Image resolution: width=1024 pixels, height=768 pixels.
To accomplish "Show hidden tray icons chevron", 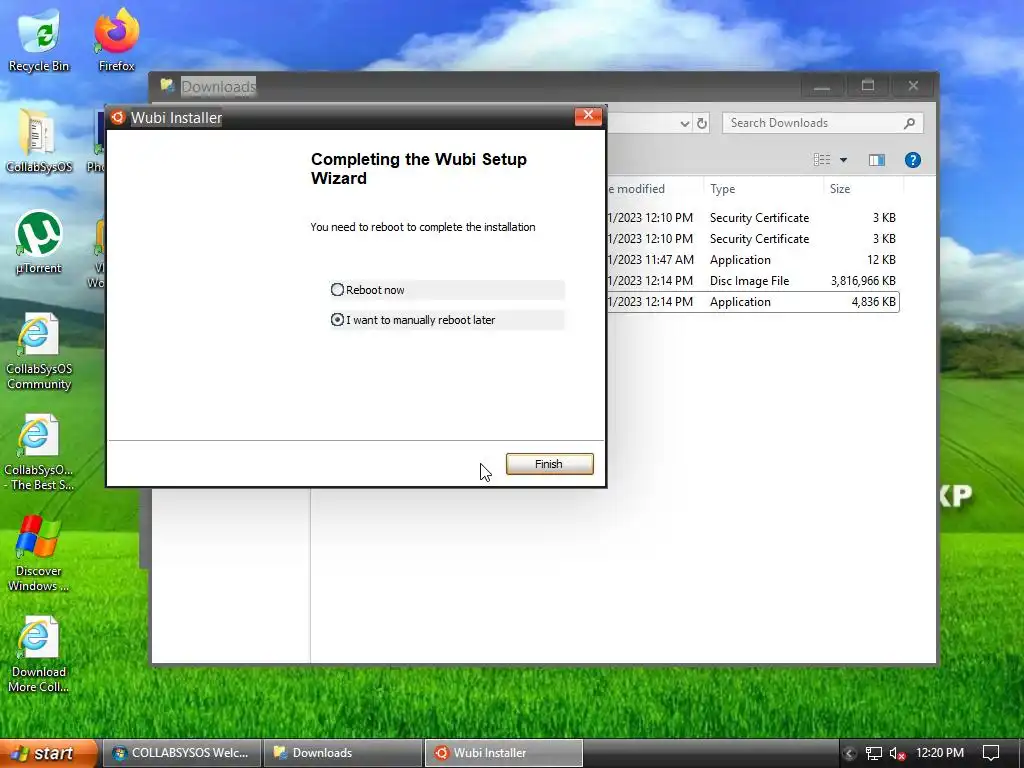I will point(849,754).
